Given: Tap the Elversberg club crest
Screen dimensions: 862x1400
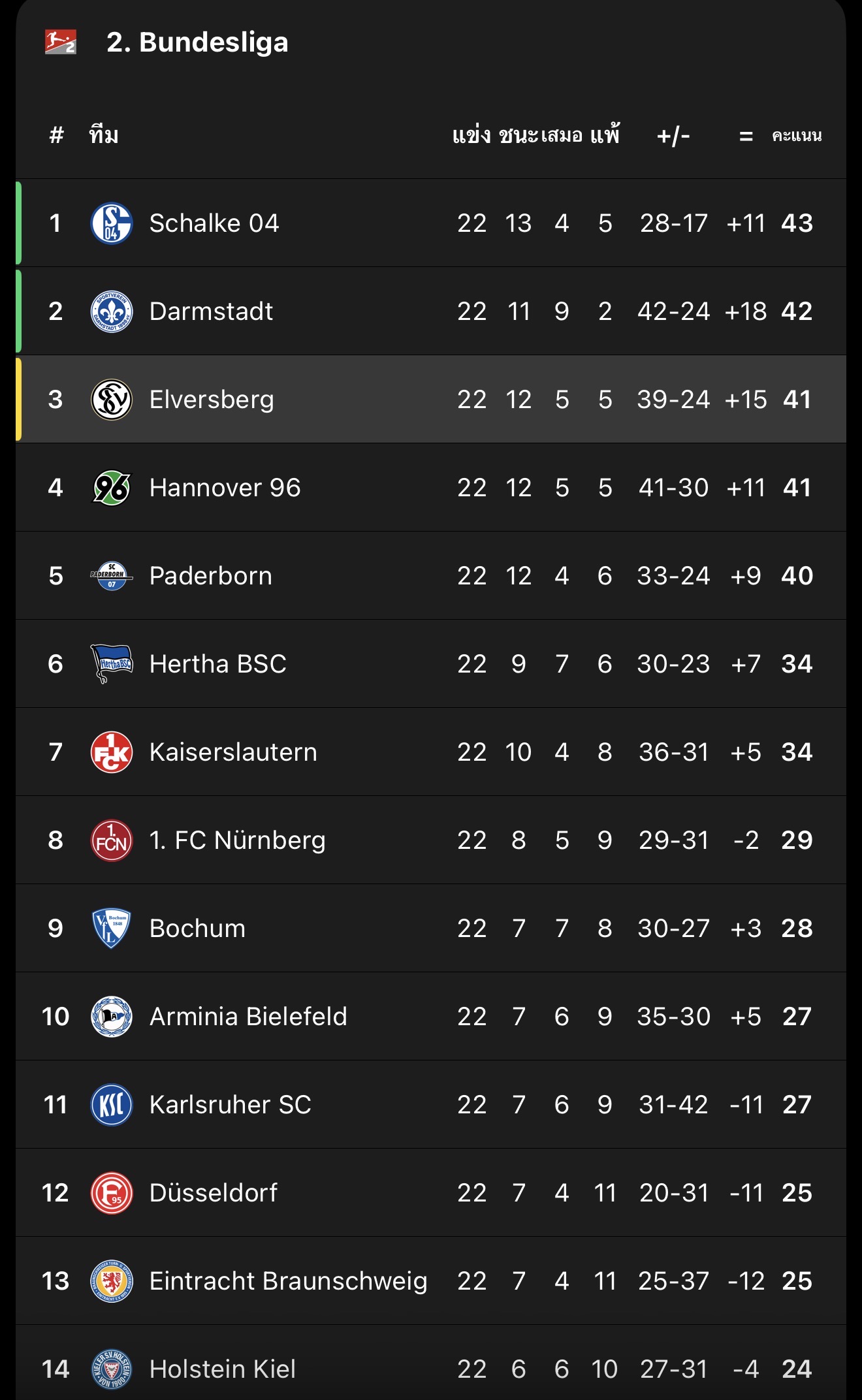Looking at the screenshot, I should 112,400.
